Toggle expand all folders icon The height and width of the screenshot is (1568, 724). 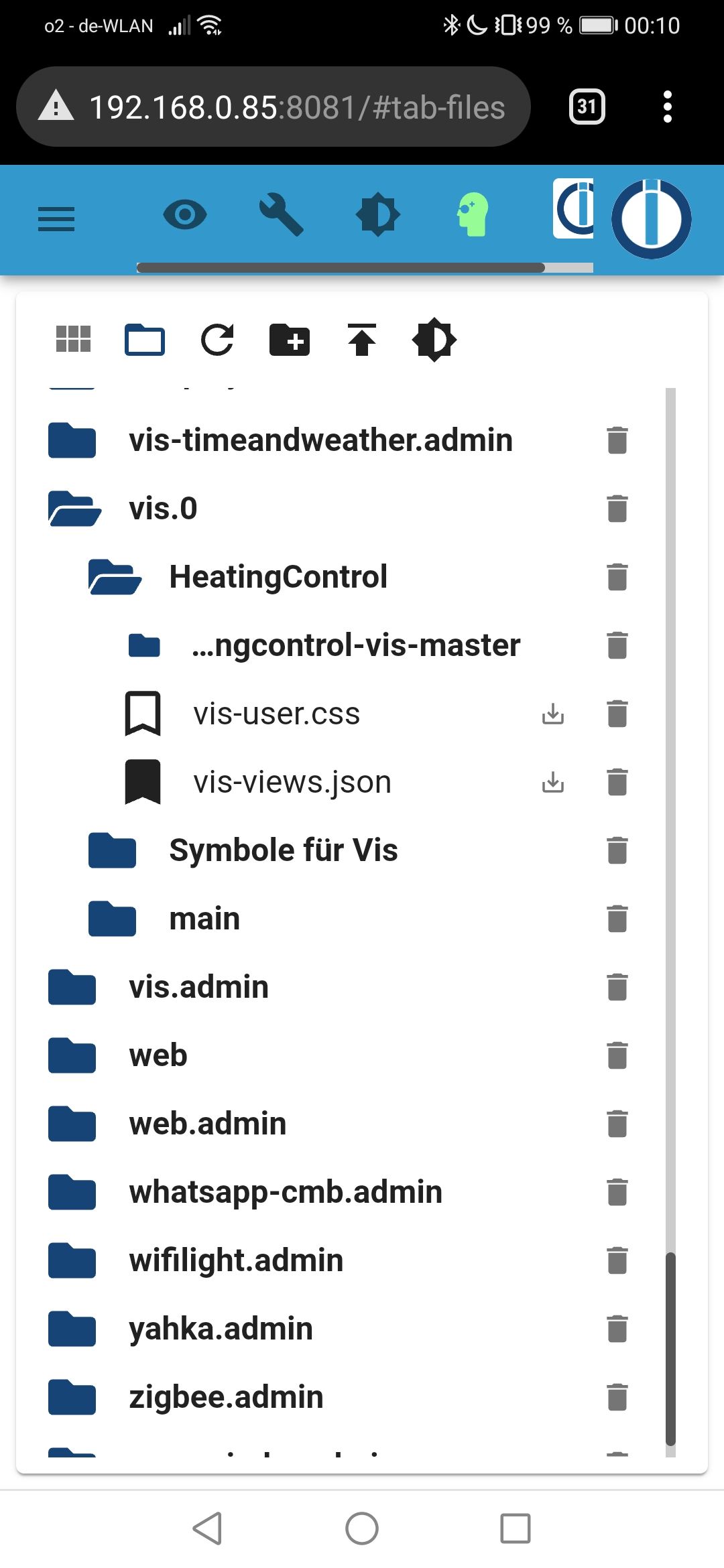(x=144, y=340)
